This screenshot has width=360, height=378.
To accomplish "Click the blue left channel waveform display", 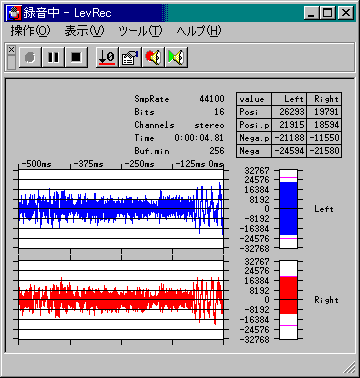I will point(121,209).
